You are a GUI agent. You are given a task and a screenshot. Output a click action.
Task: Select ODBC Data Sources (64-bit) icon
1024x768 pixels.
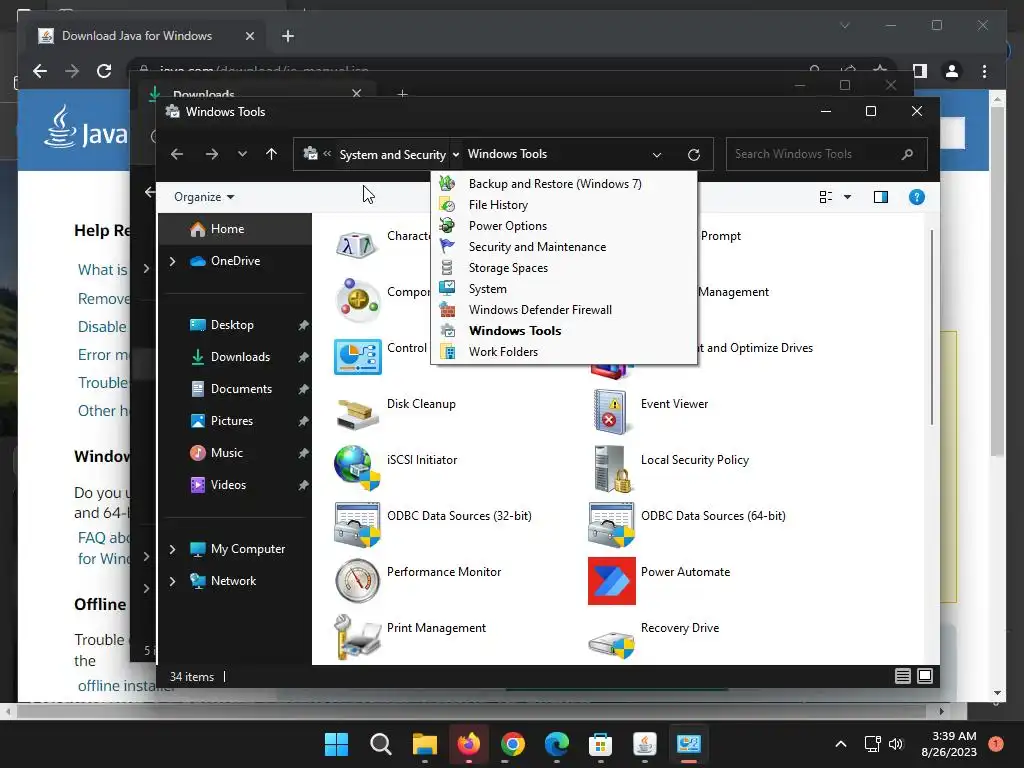[611, 524]
